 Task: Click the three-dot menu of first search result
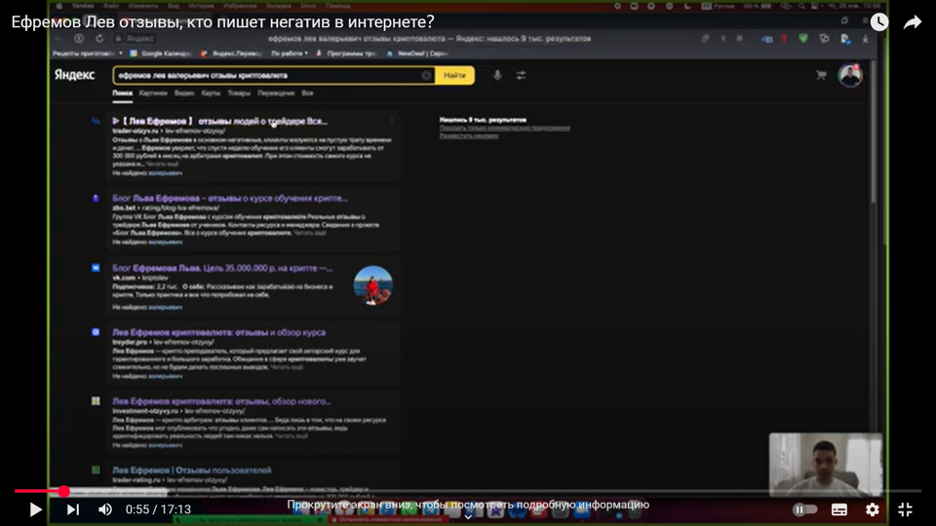(392, 121)
